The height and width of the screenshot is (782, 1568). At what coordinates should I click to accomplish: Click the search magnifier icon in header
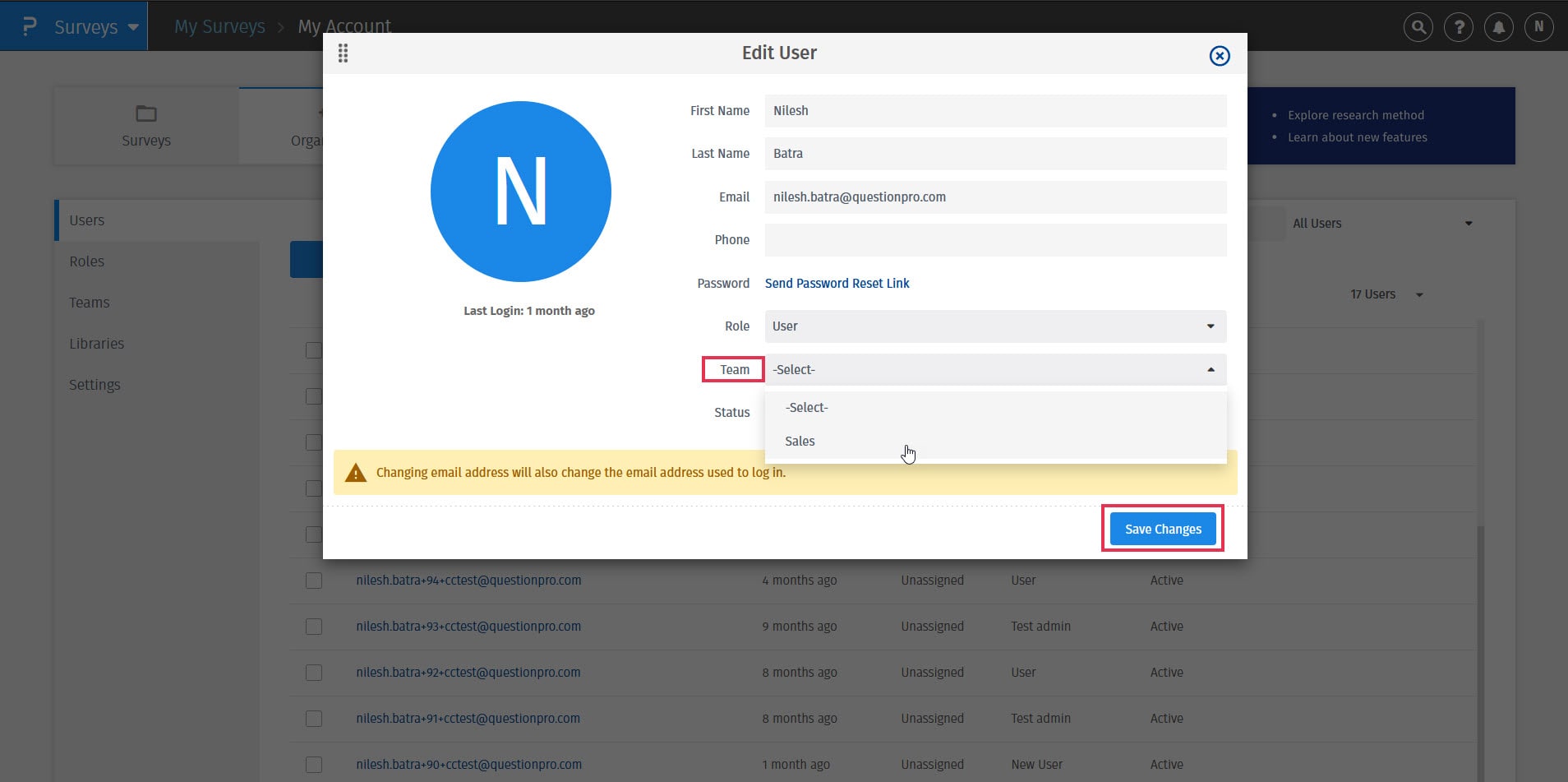coord(1418,27)
